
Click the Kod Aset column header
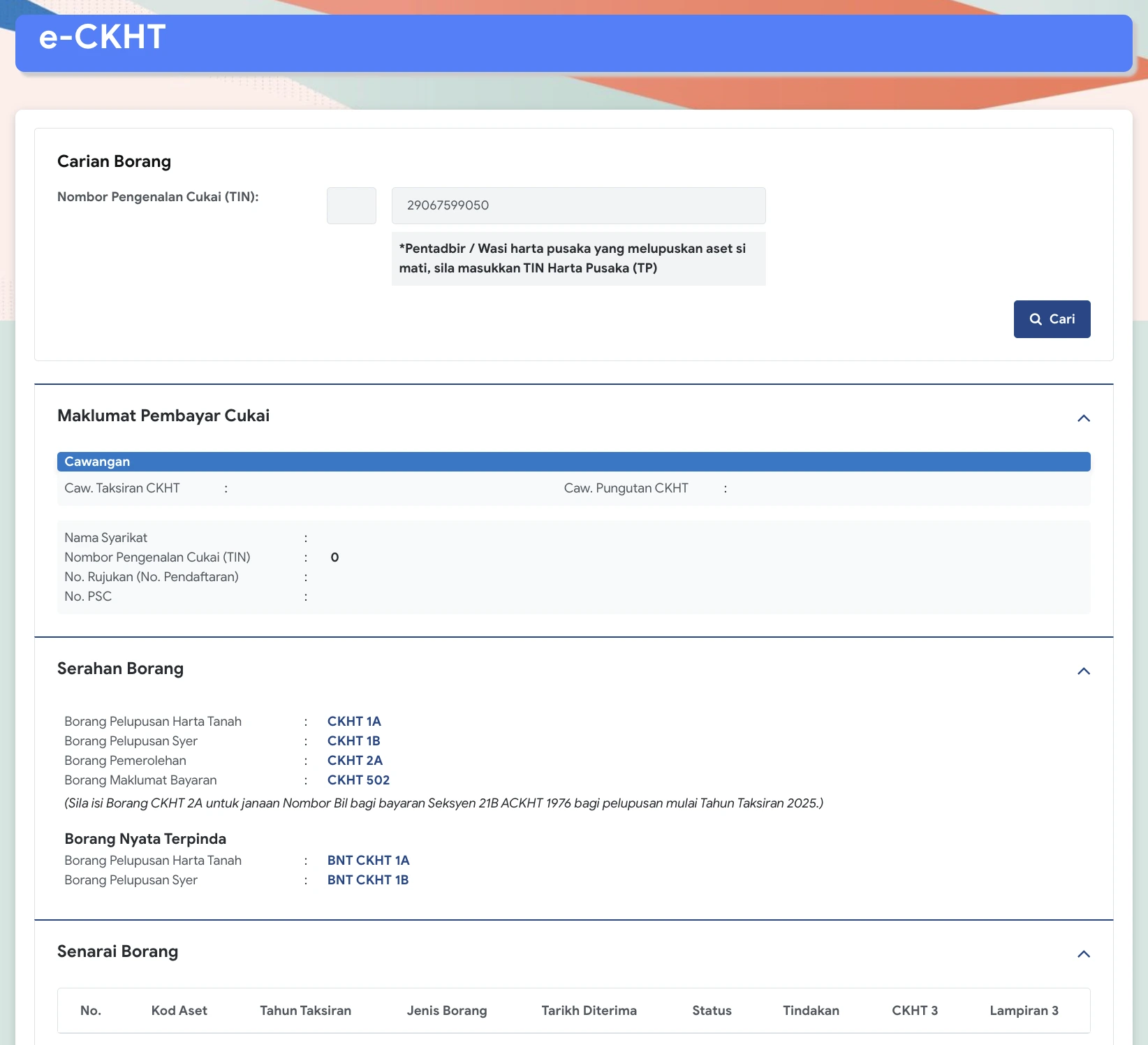click(x=179, y=1011)
